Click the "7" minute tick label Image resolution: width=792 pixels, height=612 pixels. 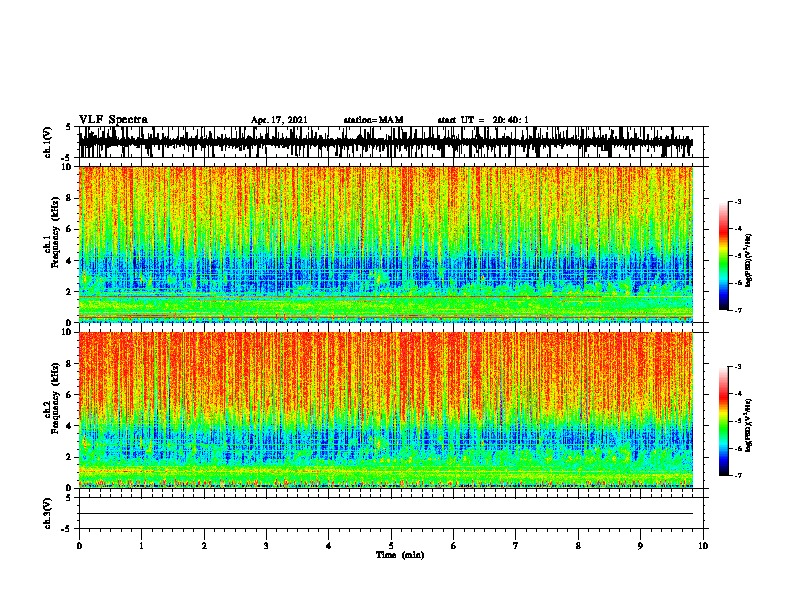click(516, 546)
